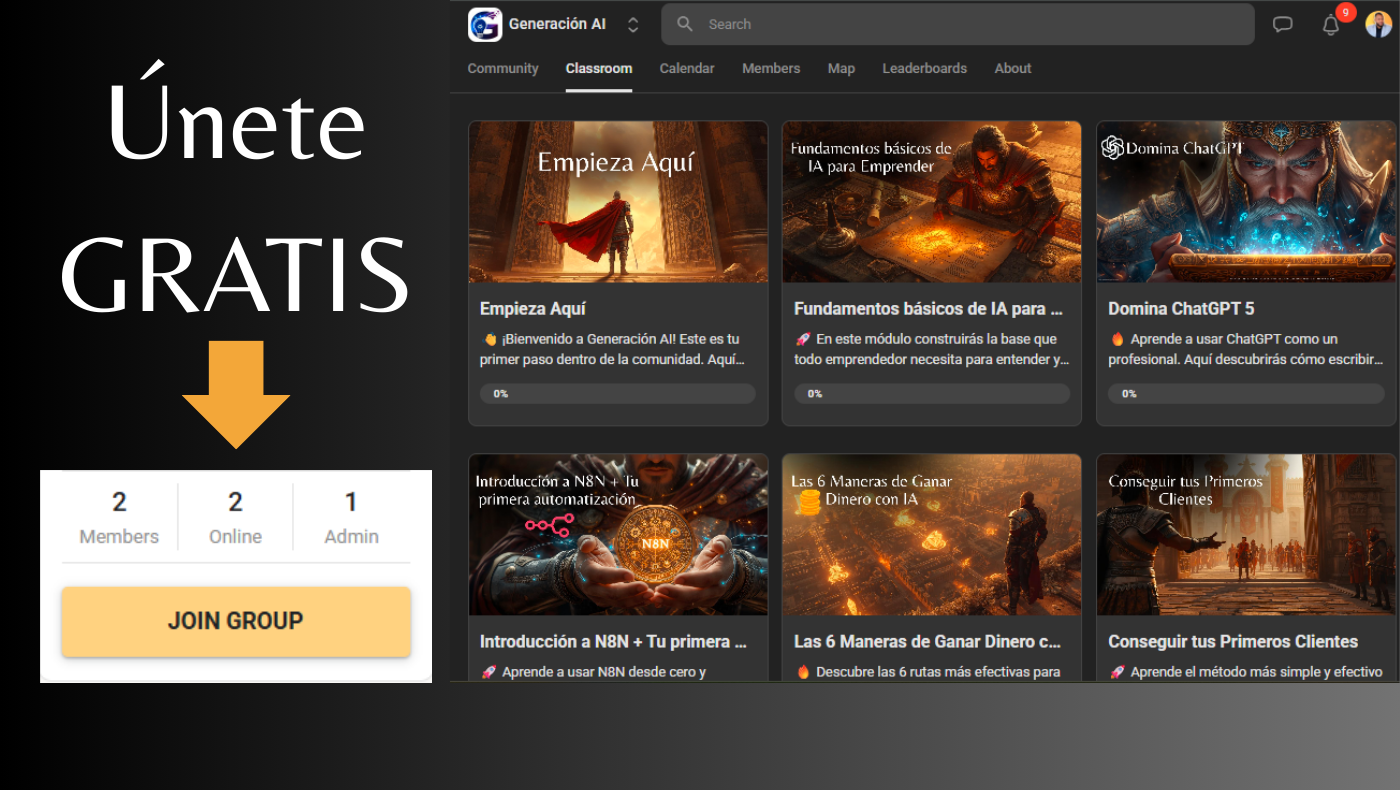Open Conseguir tus Primeros Clientes course thumbnail
The width and height of the screenshot is (1400, 790).
click(1246, 535)
